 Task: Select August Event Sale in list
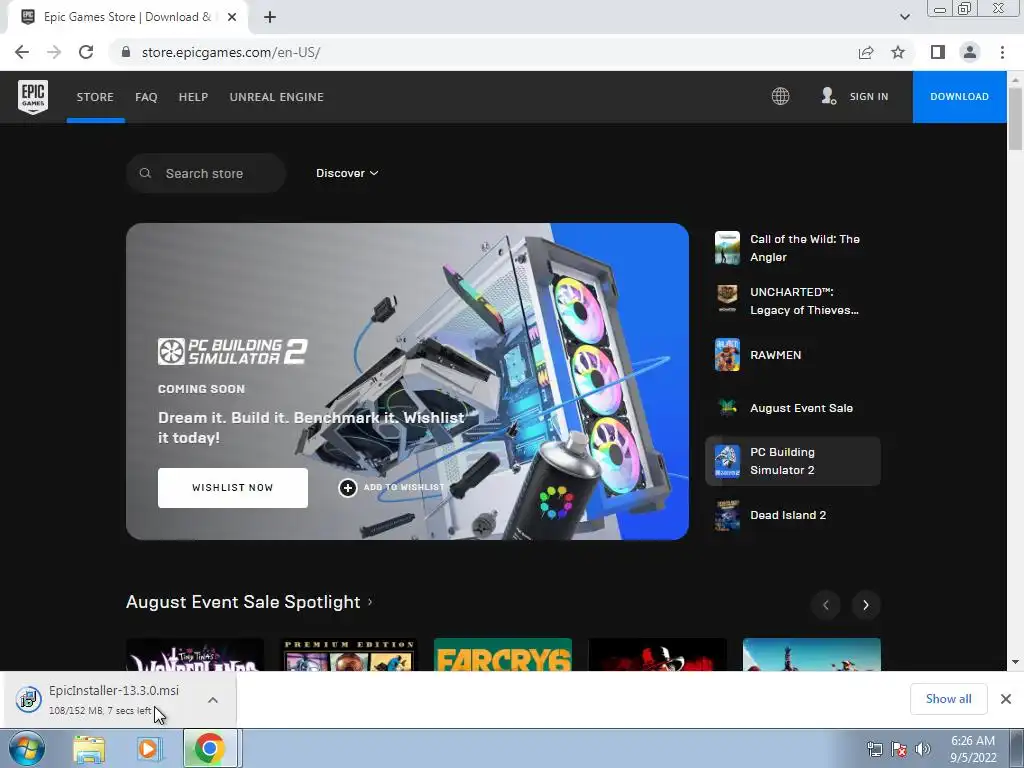pos(793,408)
